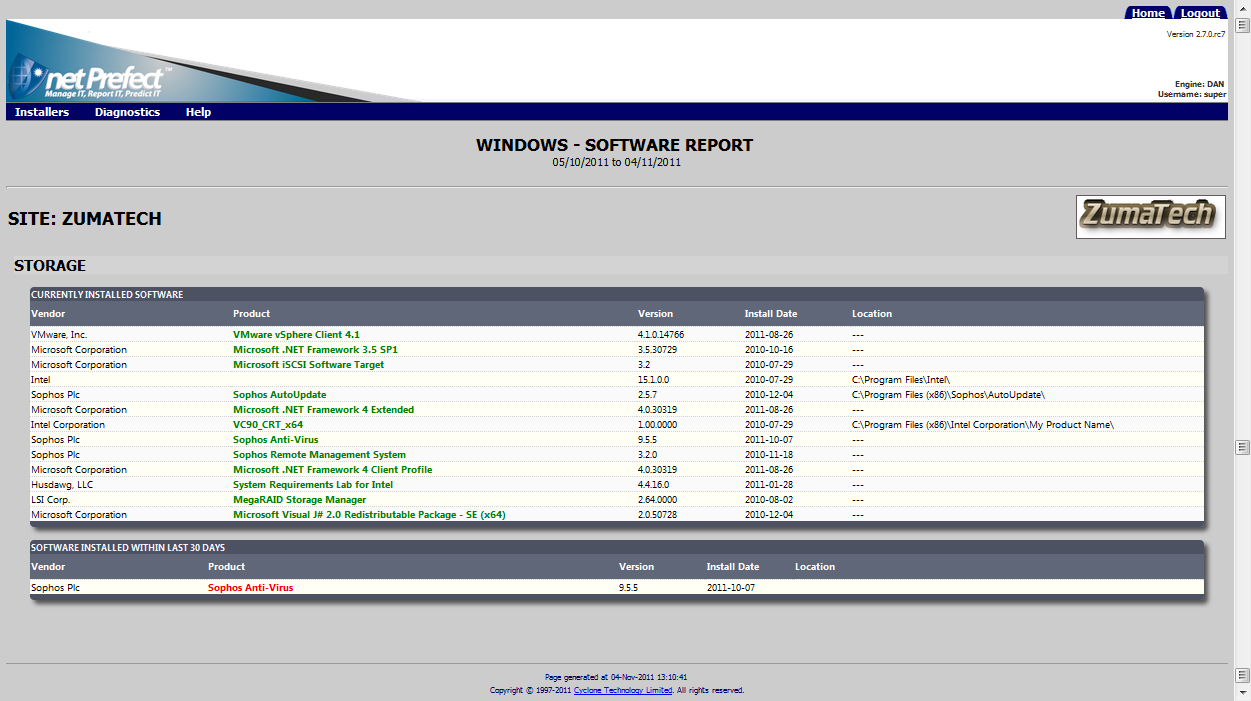Open Microsoft .NET Framework 4 Extended link
The width and height of the screenshot is (1251, 701).
click(323, 410)
